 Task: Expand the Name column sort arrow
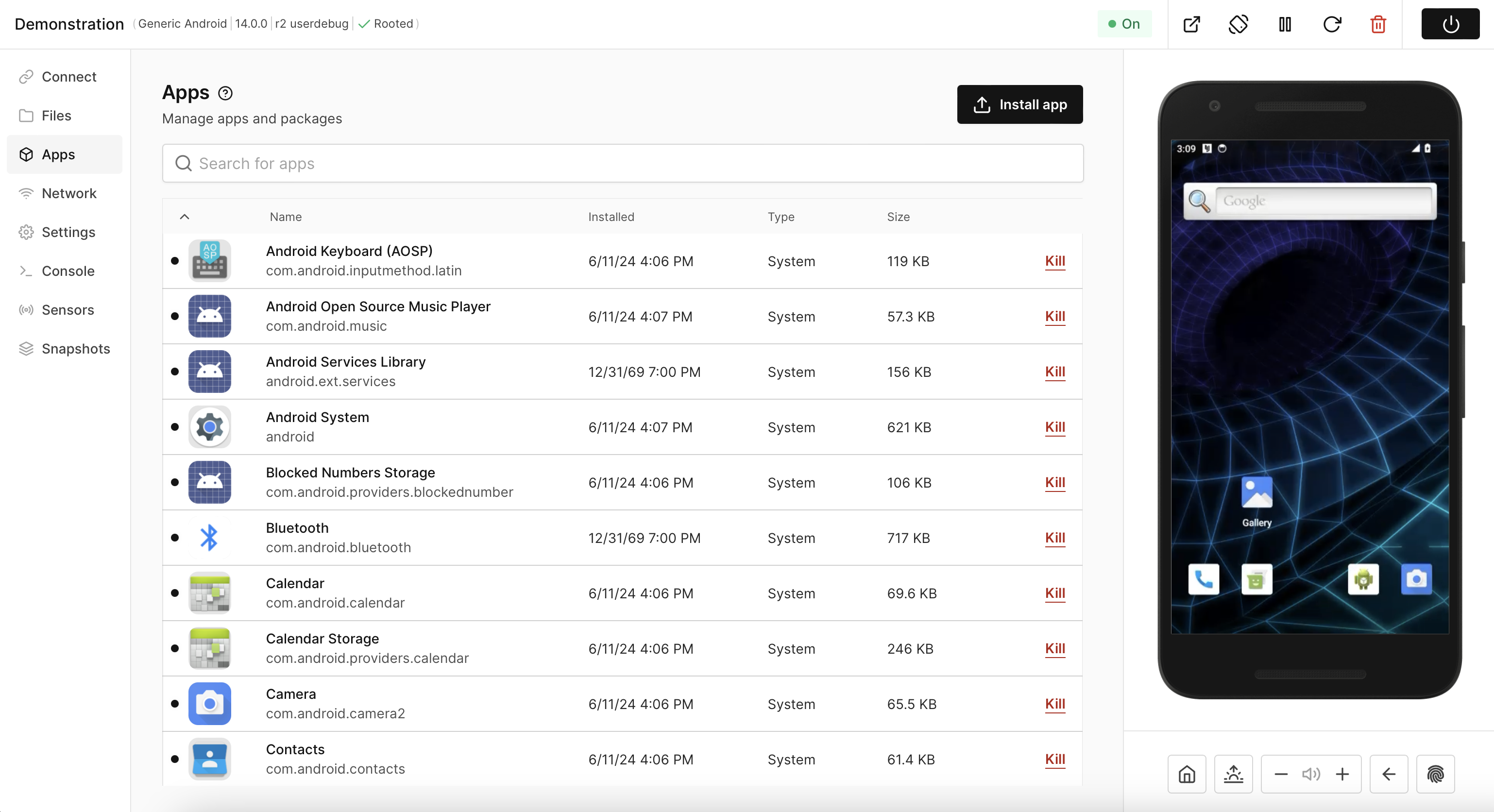185,217
